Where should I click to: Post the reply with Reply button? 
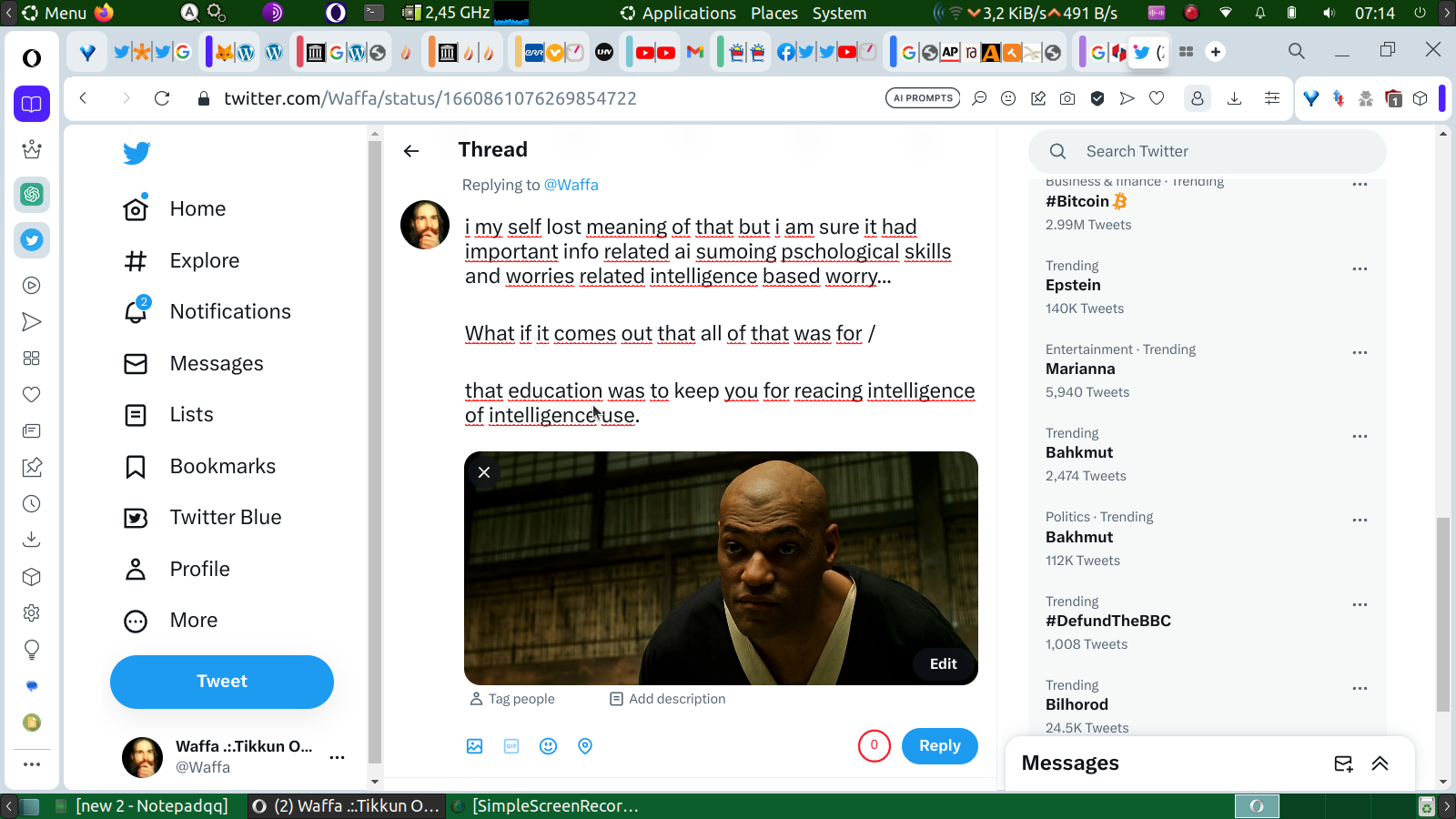point(940,746)
